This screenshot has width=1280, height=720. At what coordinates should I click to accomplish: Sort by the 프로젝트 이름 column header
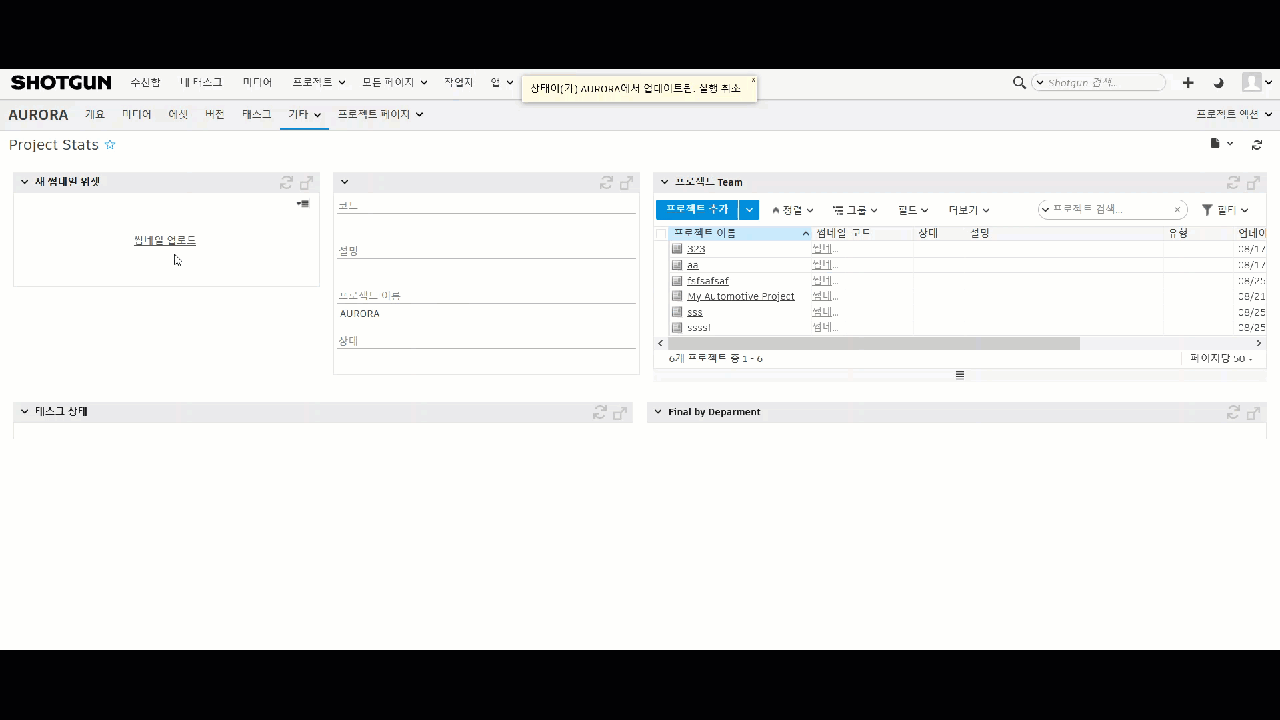[739, 233]
